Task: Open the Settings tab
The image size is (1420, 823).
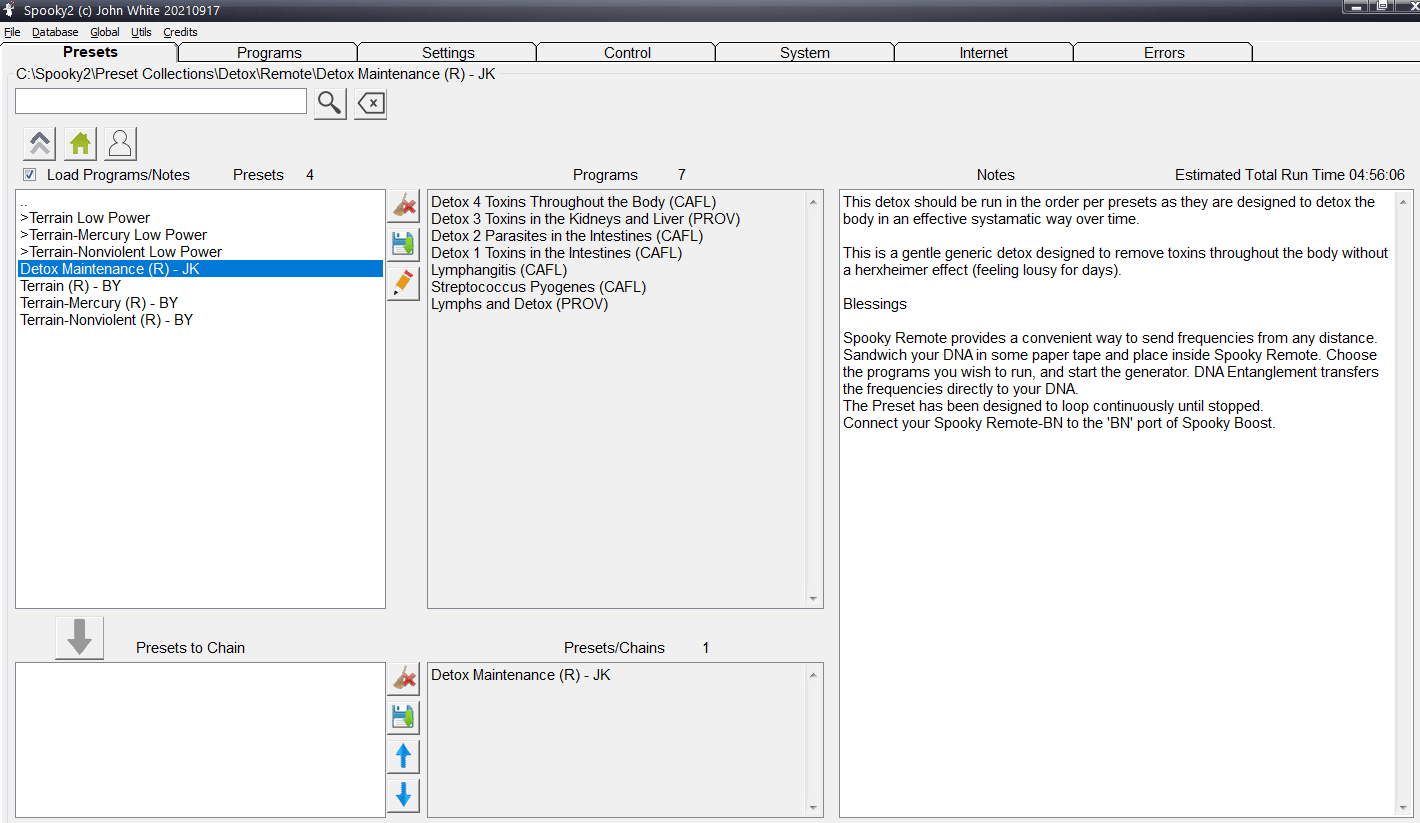Action: pos(448,52)
